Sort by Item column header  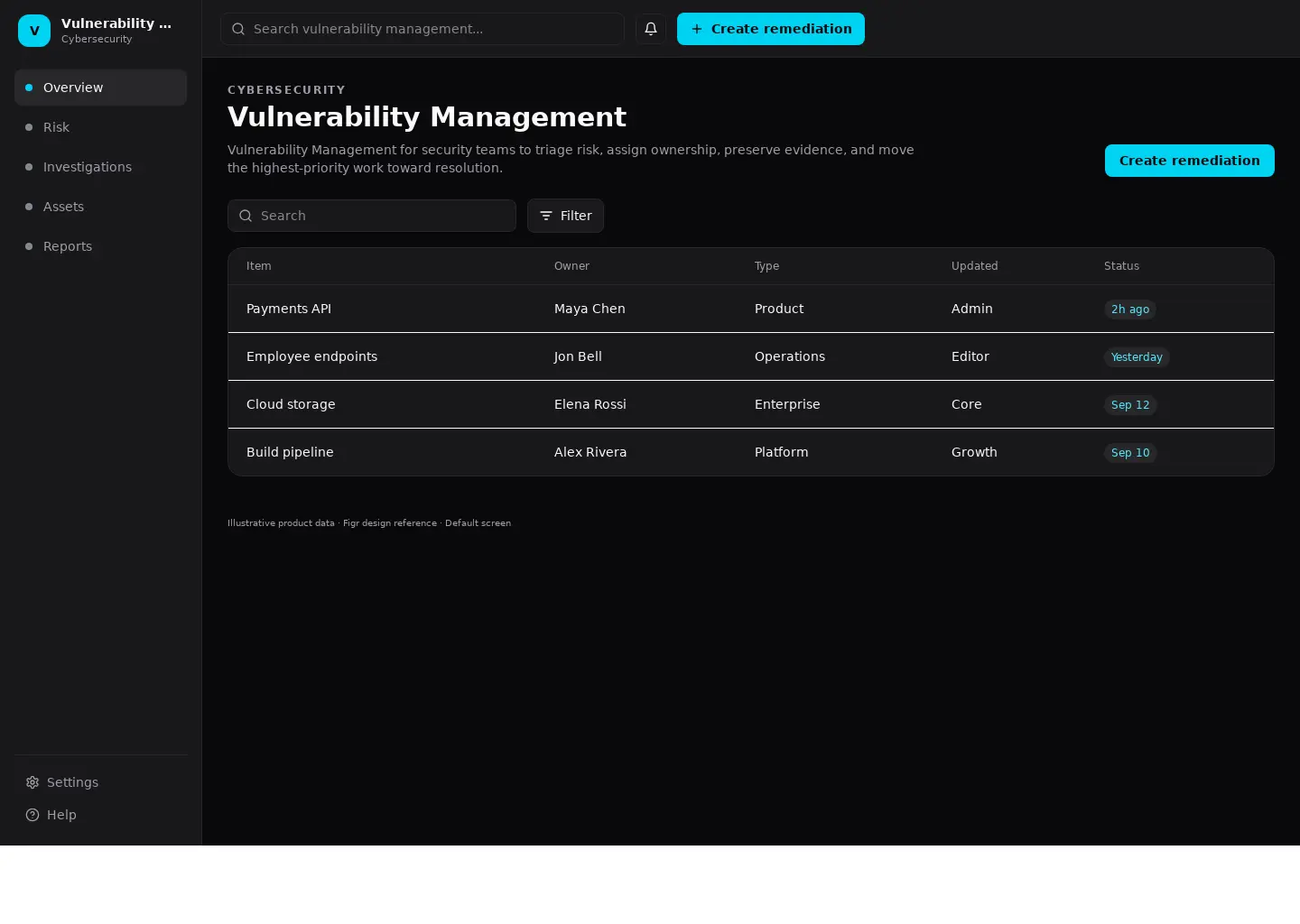(259, 266)
